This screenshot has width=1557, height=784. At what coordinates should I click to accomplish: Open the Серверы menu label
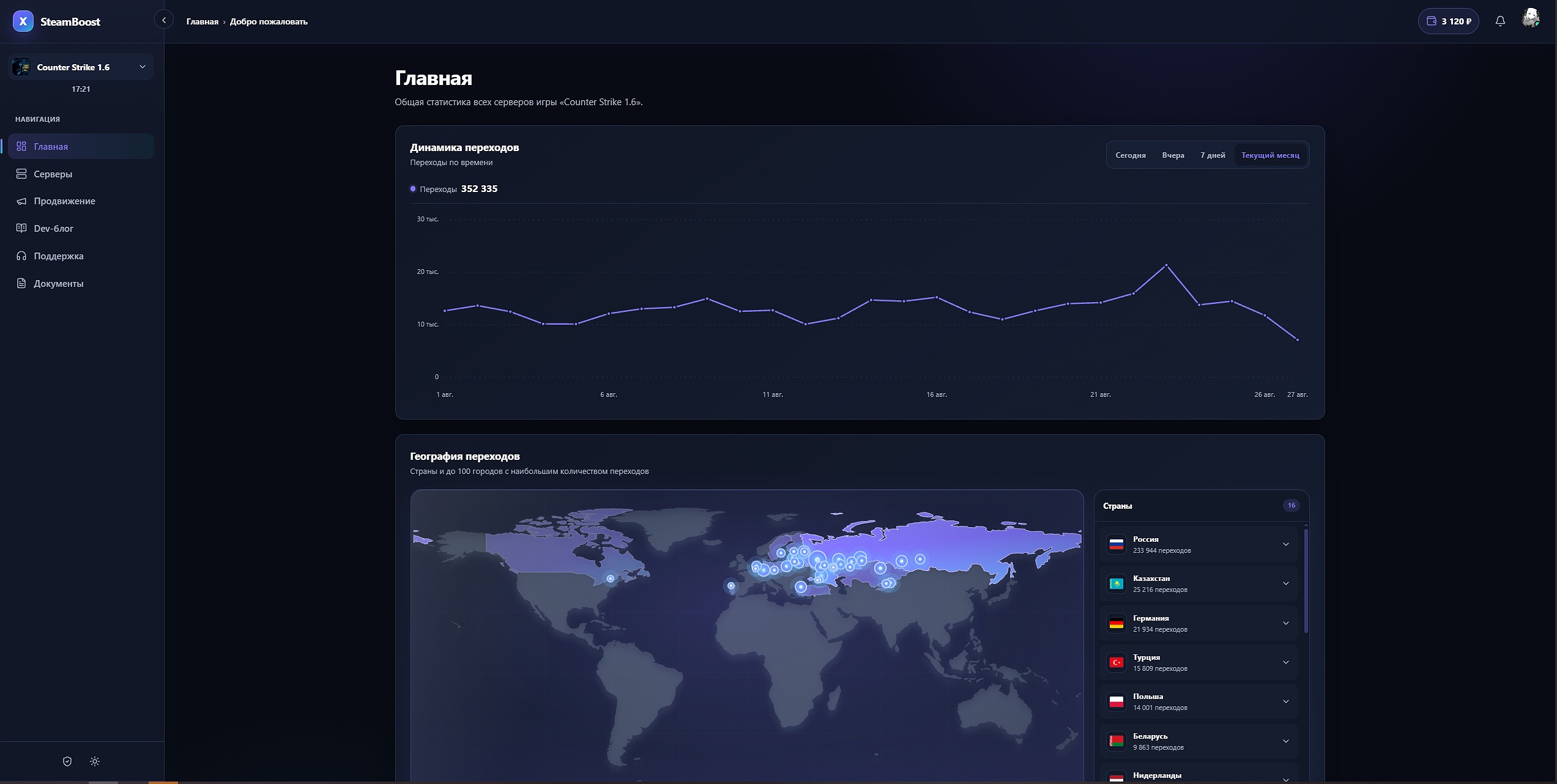coord(53,174)
